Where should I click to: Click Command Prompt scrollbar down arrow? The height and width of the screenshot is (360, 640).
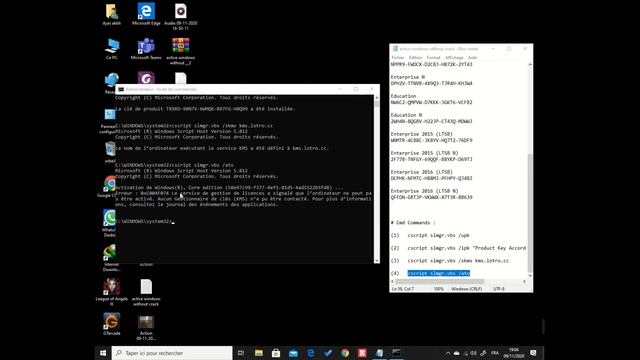pyautogui.click(x=376, y=260)
